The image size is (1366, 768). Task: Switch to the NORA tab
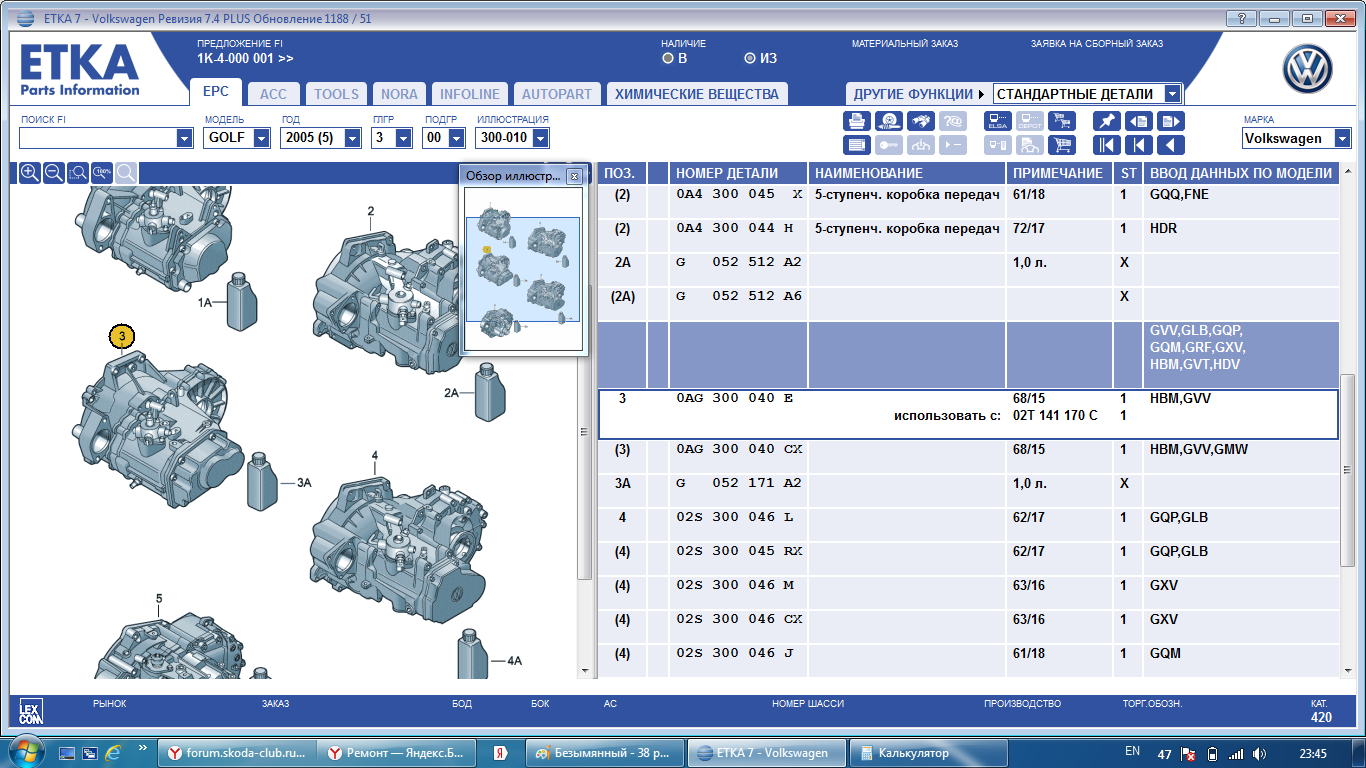click(x=399, y=94)
